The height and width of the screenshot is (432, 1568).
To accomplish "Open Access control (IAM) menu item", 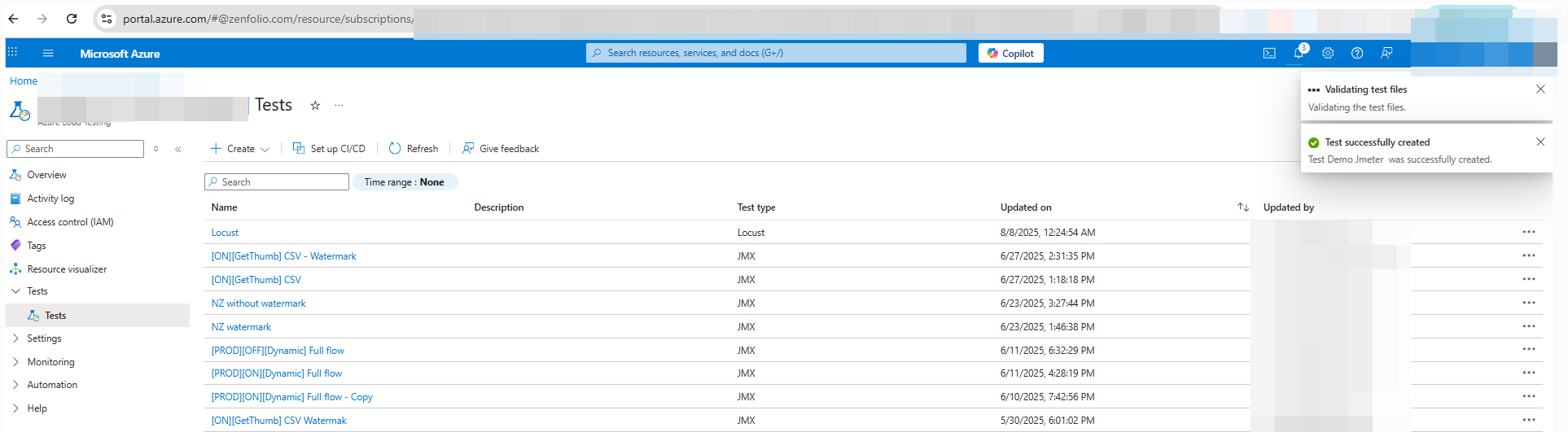I will pos(70,222).
